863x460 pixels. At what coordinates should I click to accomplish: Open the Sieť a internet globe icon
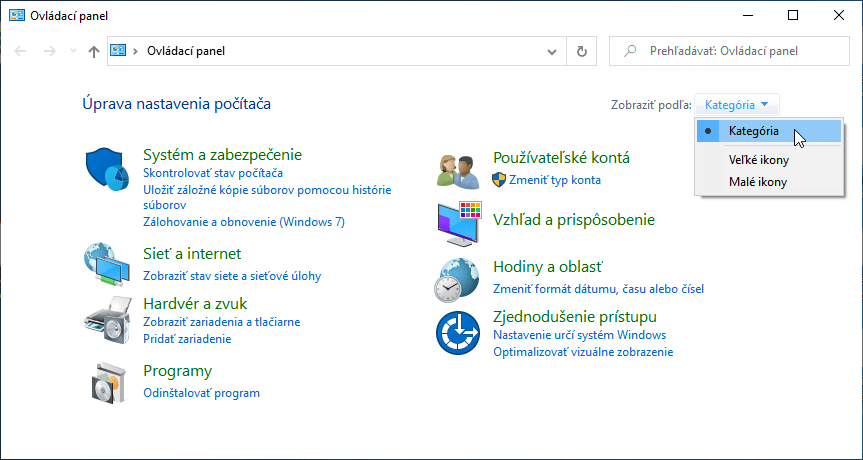[107, 265]
